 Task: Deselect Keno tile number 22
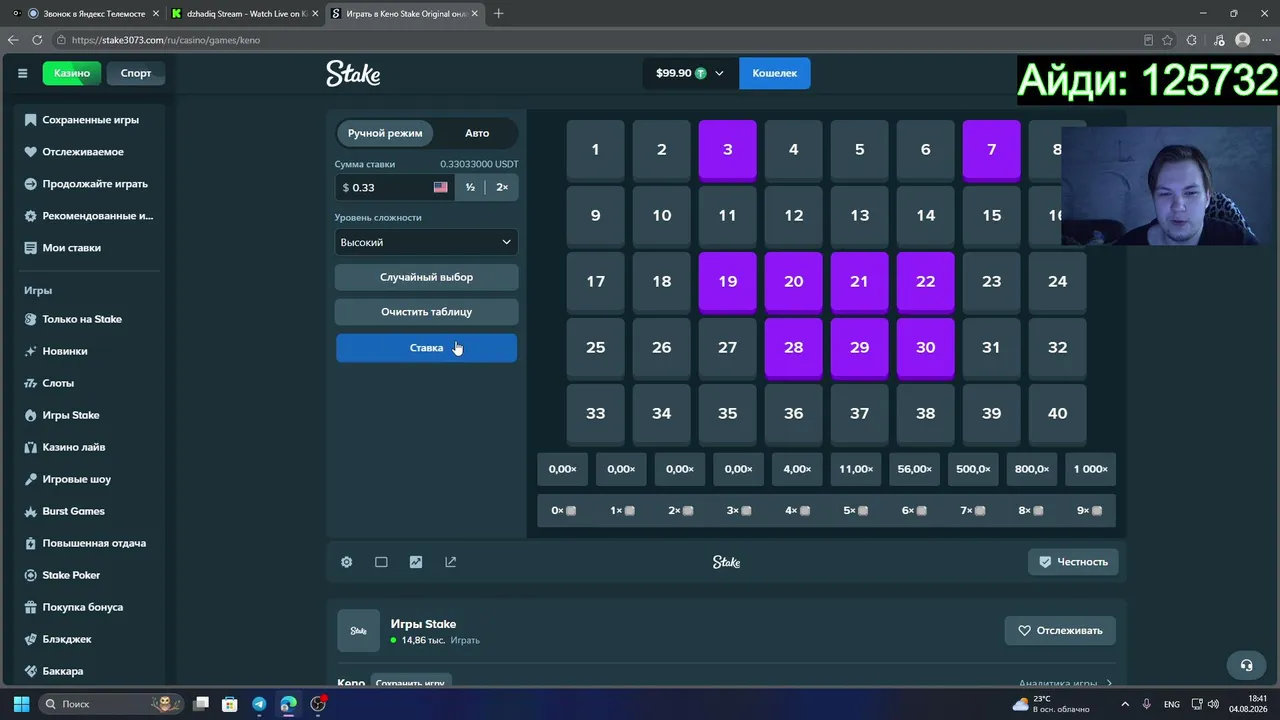click(925, 281)
